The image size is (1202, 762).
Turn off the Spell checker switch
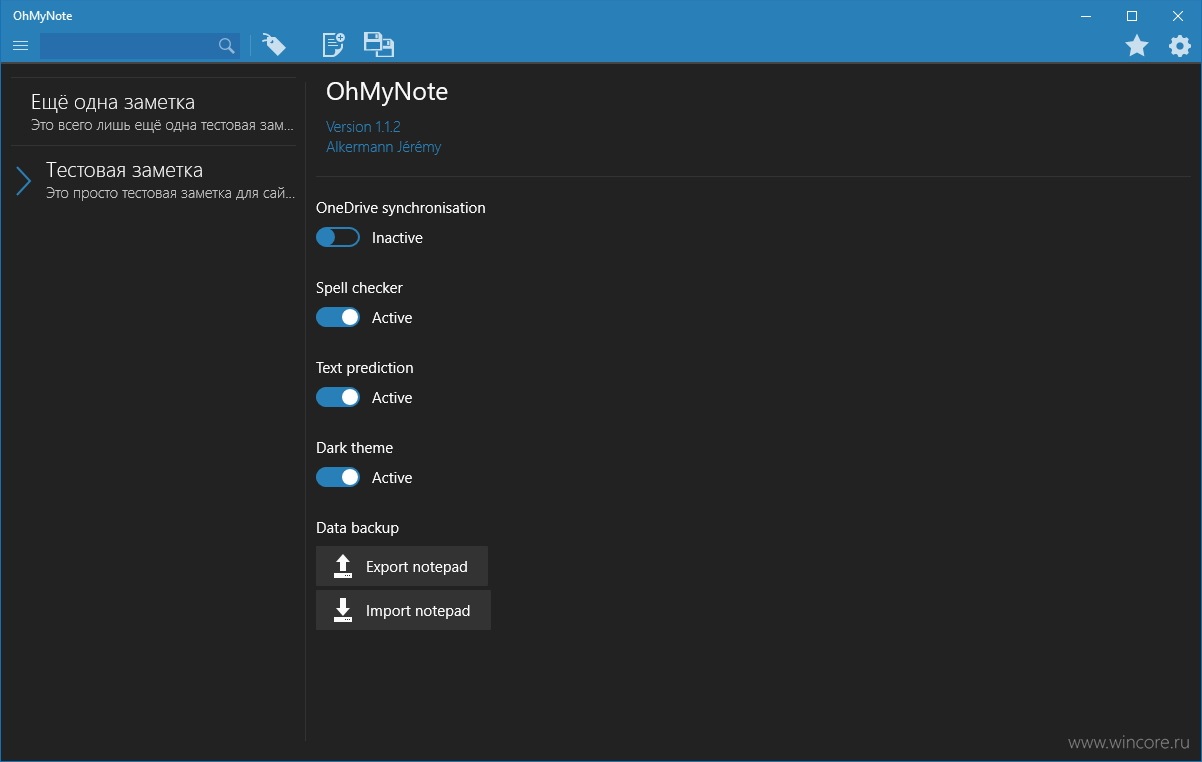click(338, 318)
